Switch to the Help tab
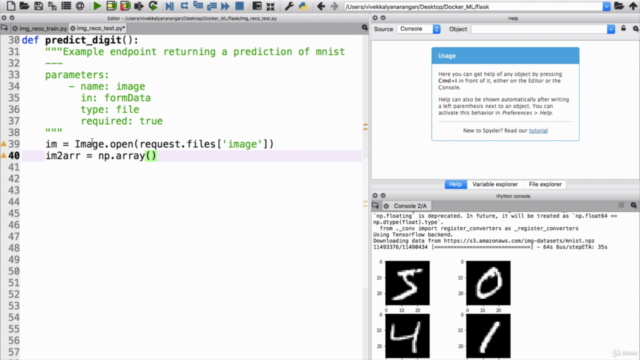640x360 pixels. coord(456,184)
